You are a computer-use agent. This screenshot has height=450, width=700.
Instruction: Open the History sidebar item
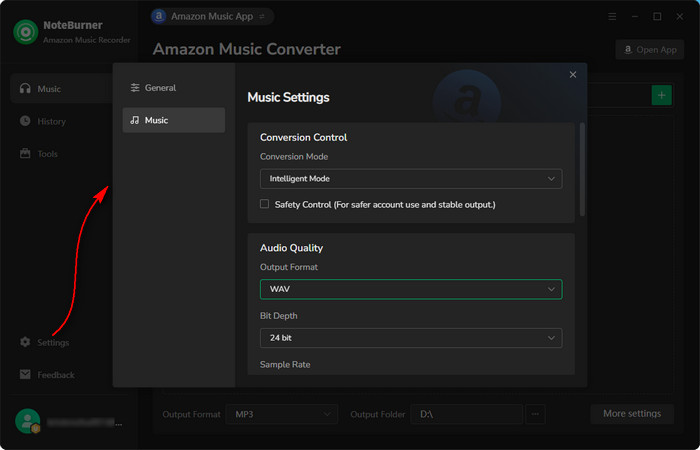[61, 121]
